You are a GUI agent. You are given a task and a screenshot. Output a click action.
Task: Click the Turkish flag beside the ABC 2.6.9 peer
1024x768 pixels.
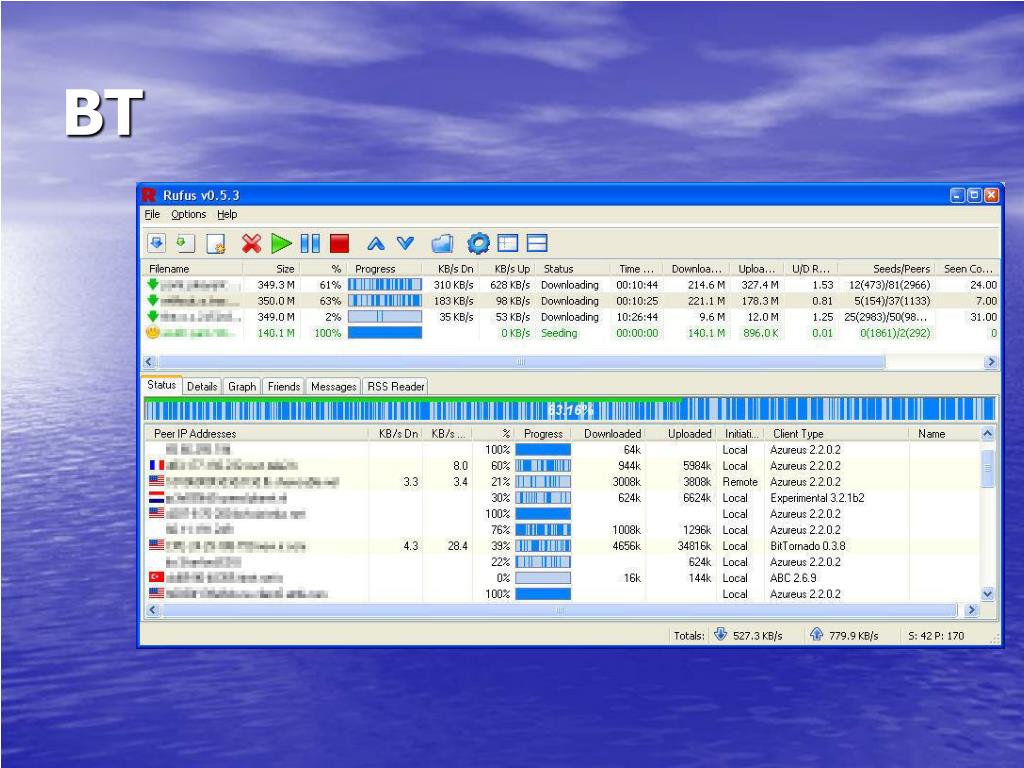pyautogui.click(x=157, y=577)
